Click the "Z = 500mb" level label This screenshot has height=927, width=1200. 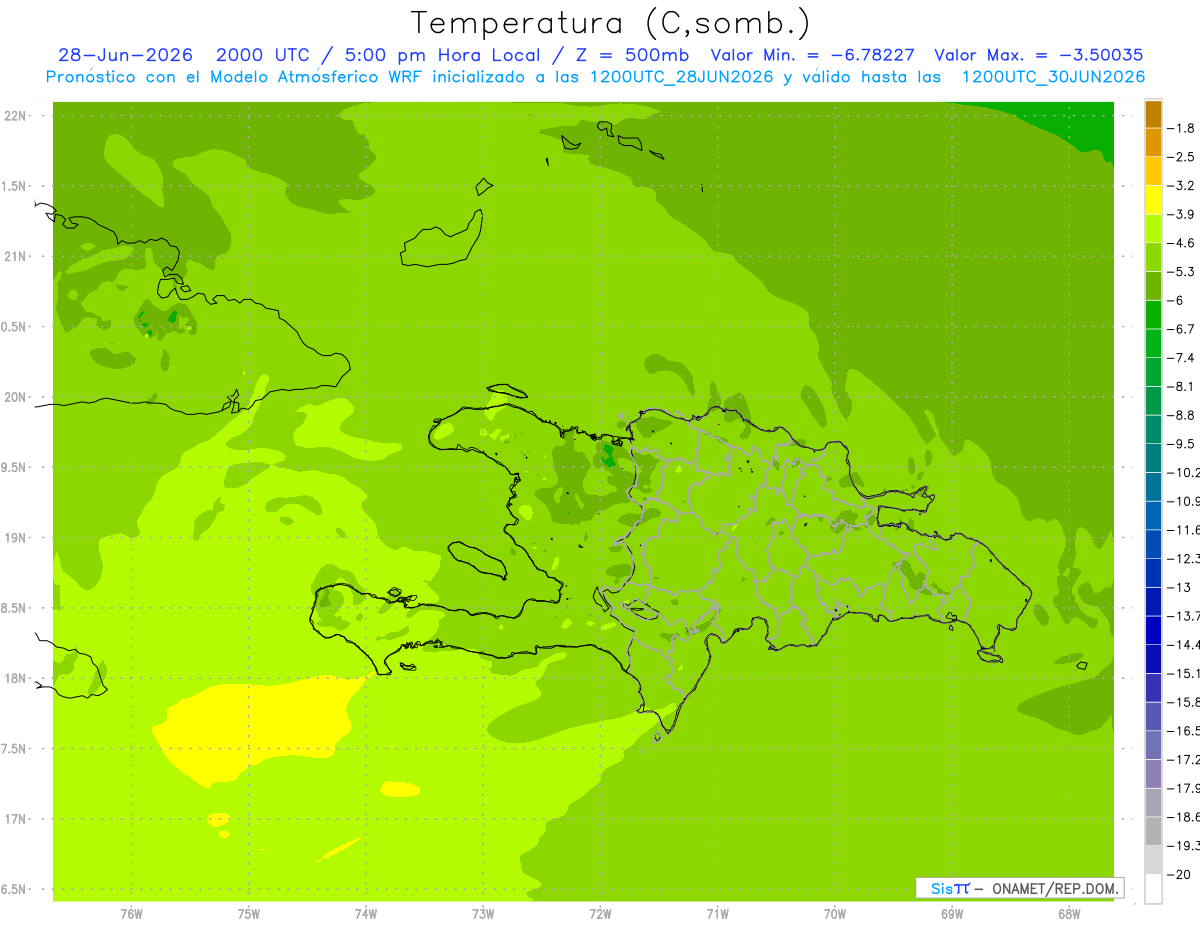(634, 56)
